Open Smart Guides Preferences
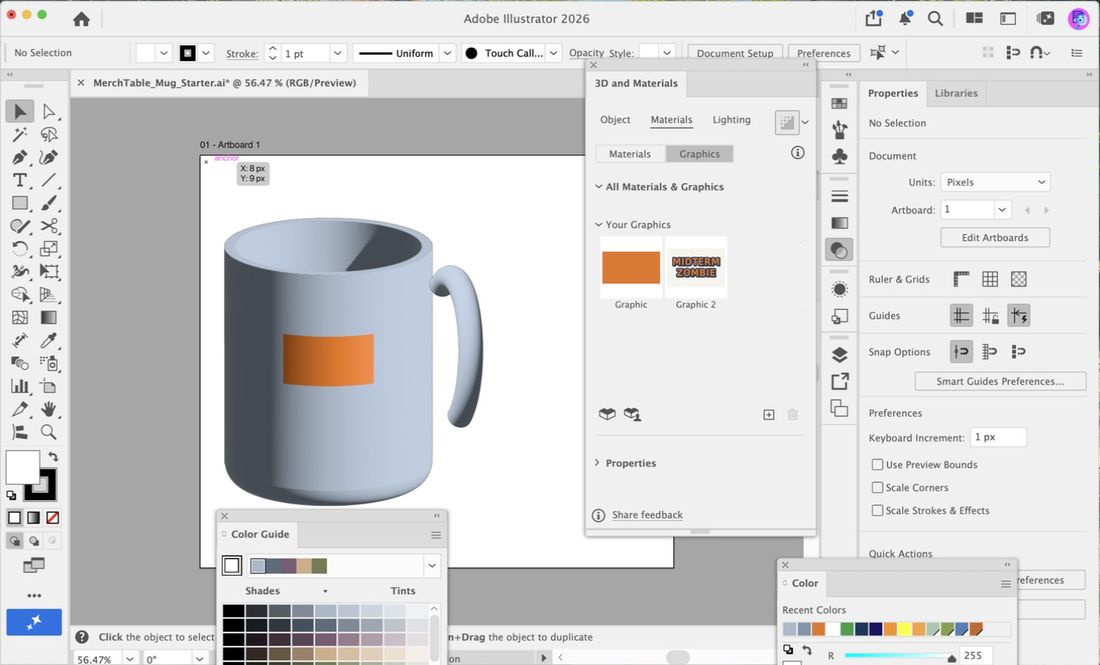1100x665 pixels. [1000, 382]
